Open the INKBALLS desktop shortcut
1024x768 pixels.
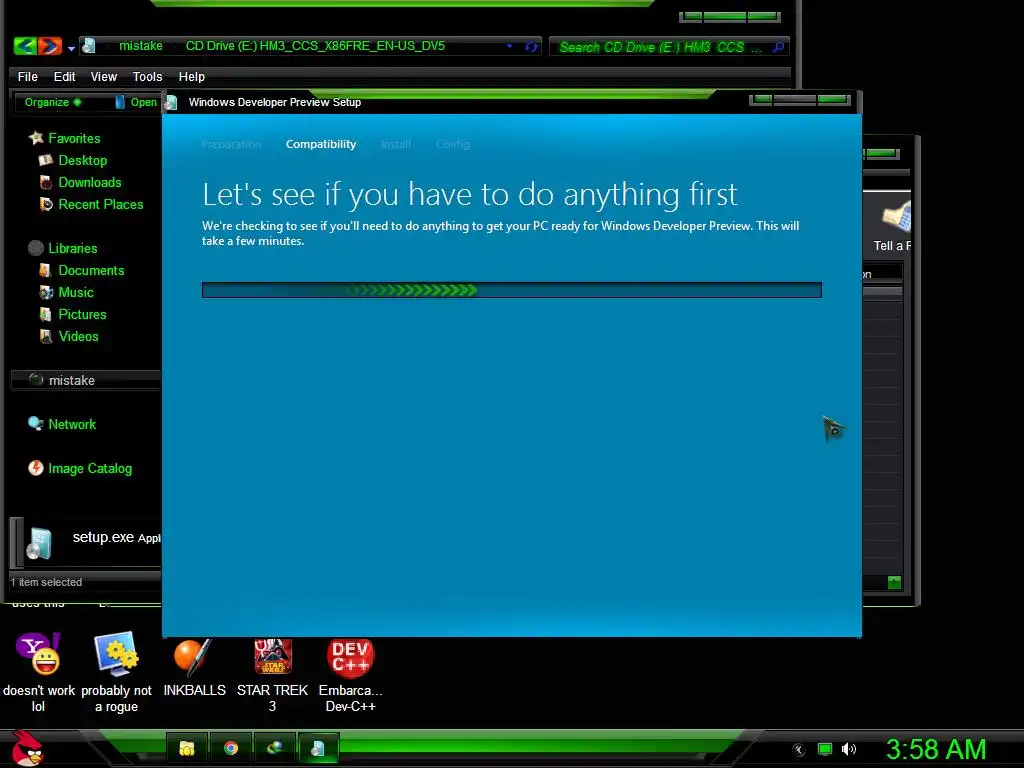coord(194,667)
